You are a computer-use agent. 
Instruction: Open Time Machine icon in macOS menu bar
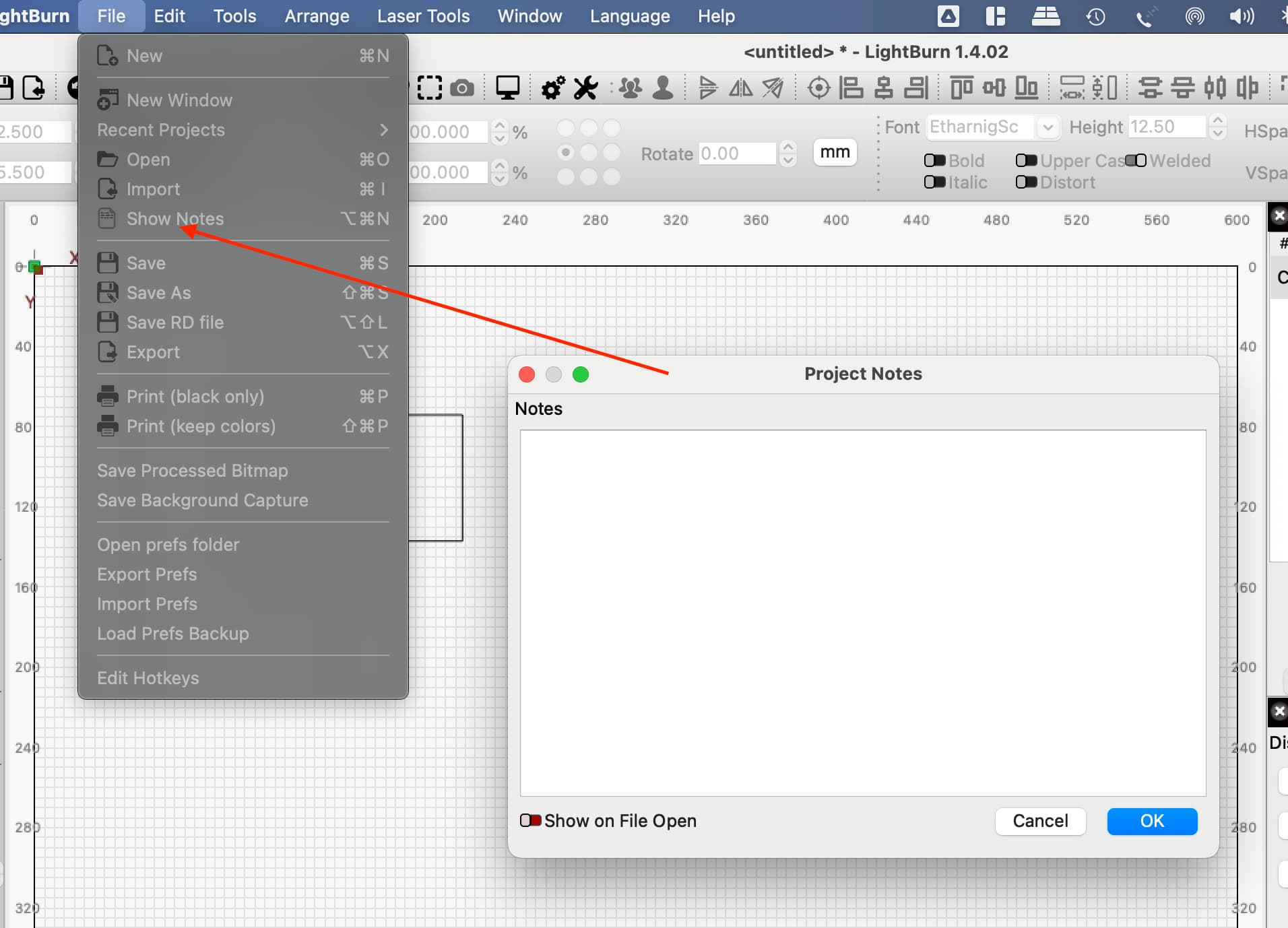coord(1095,16)
